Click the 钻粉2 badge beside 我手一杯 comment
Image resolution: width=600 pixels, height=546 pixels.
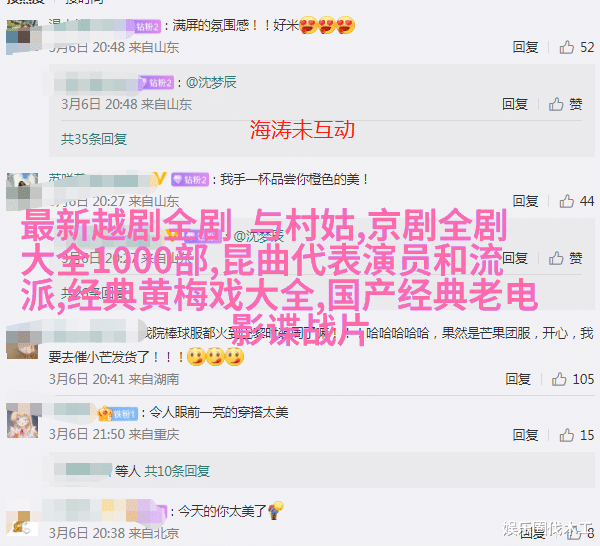190,179
